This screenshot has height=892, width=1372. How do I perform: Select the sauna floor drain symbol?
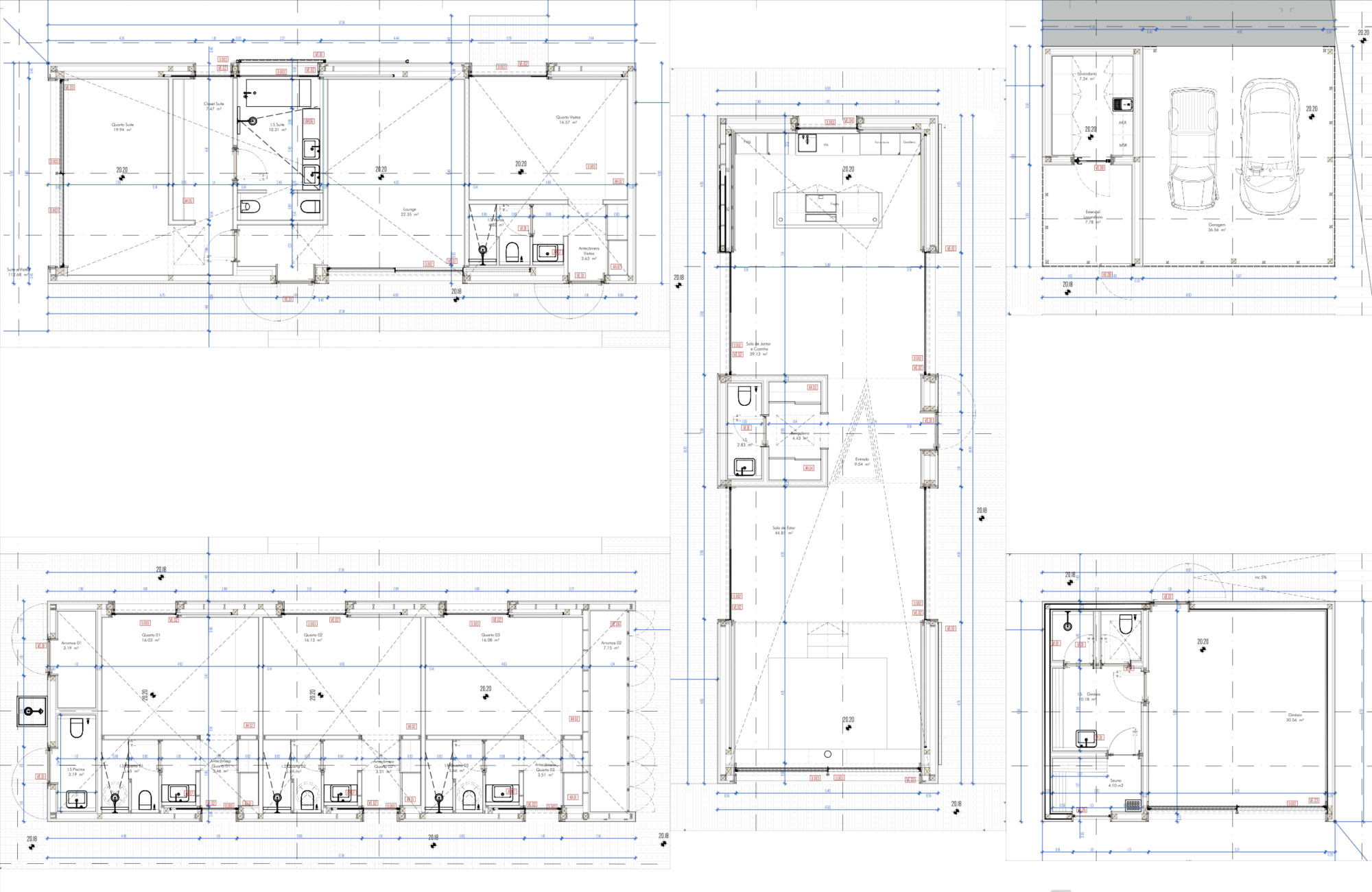(1133, 805)
